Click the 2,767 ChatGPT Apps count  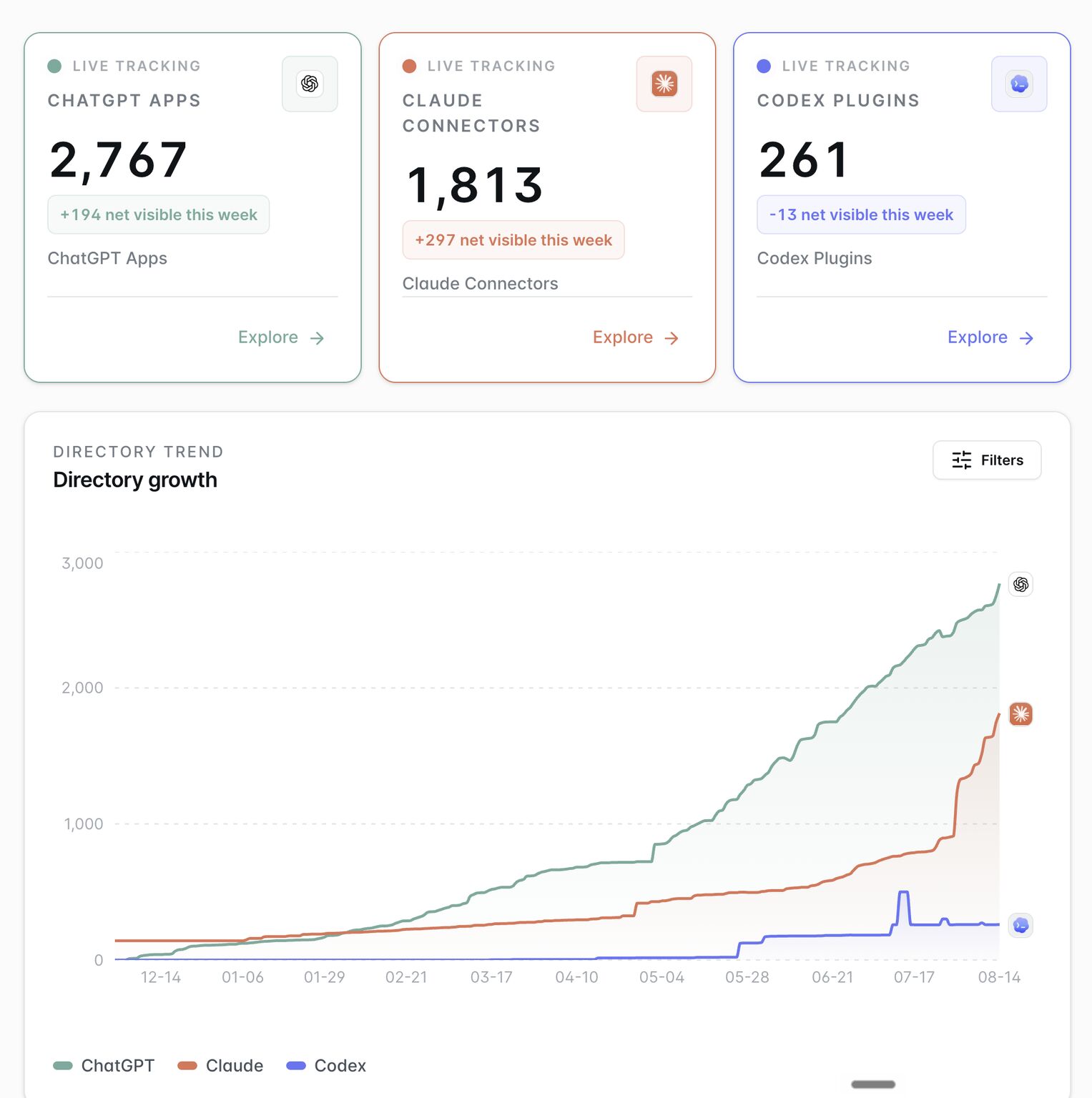pyautogui.click(x=119, y=159)
